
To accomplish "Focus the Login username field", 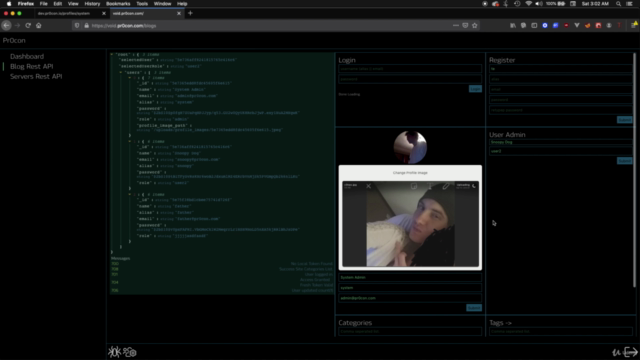I will [410, 69].
